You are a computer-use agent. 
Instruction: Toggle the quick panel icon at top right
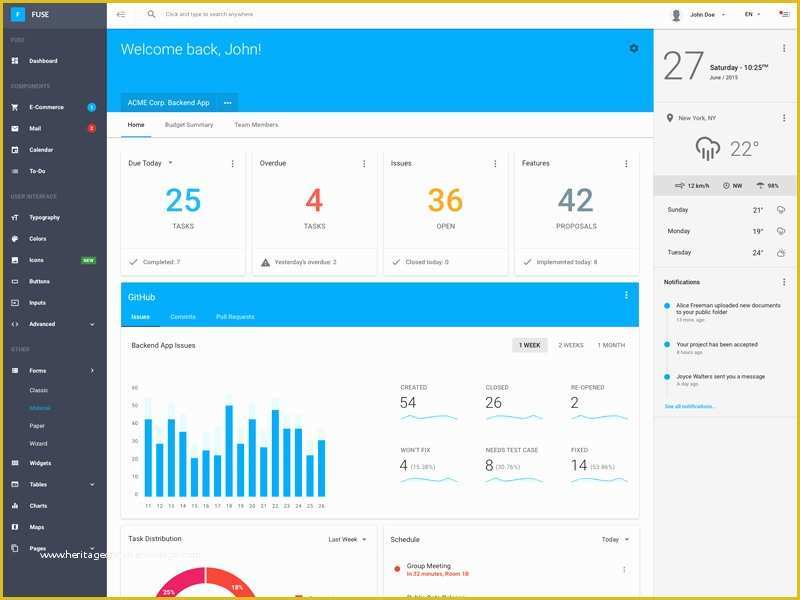click(x=784, y=14)
